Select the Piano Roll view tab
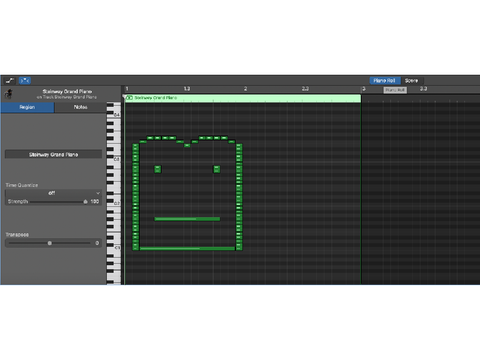The image size is (480, 360). [385, 81]
